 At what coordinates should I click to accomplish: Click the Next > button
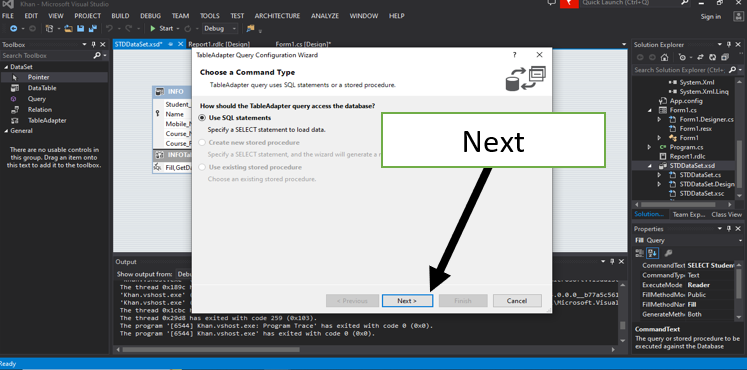pyautogui.click(x=407, y=300)
